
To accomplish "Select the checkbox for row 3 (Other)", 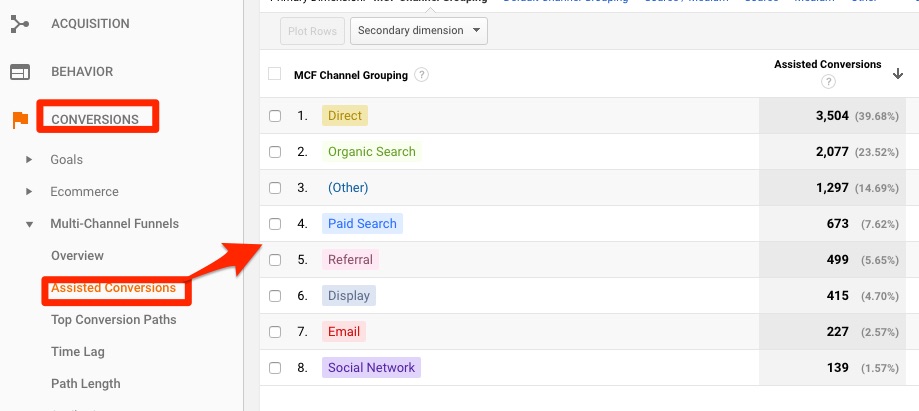I will [275, 188].
